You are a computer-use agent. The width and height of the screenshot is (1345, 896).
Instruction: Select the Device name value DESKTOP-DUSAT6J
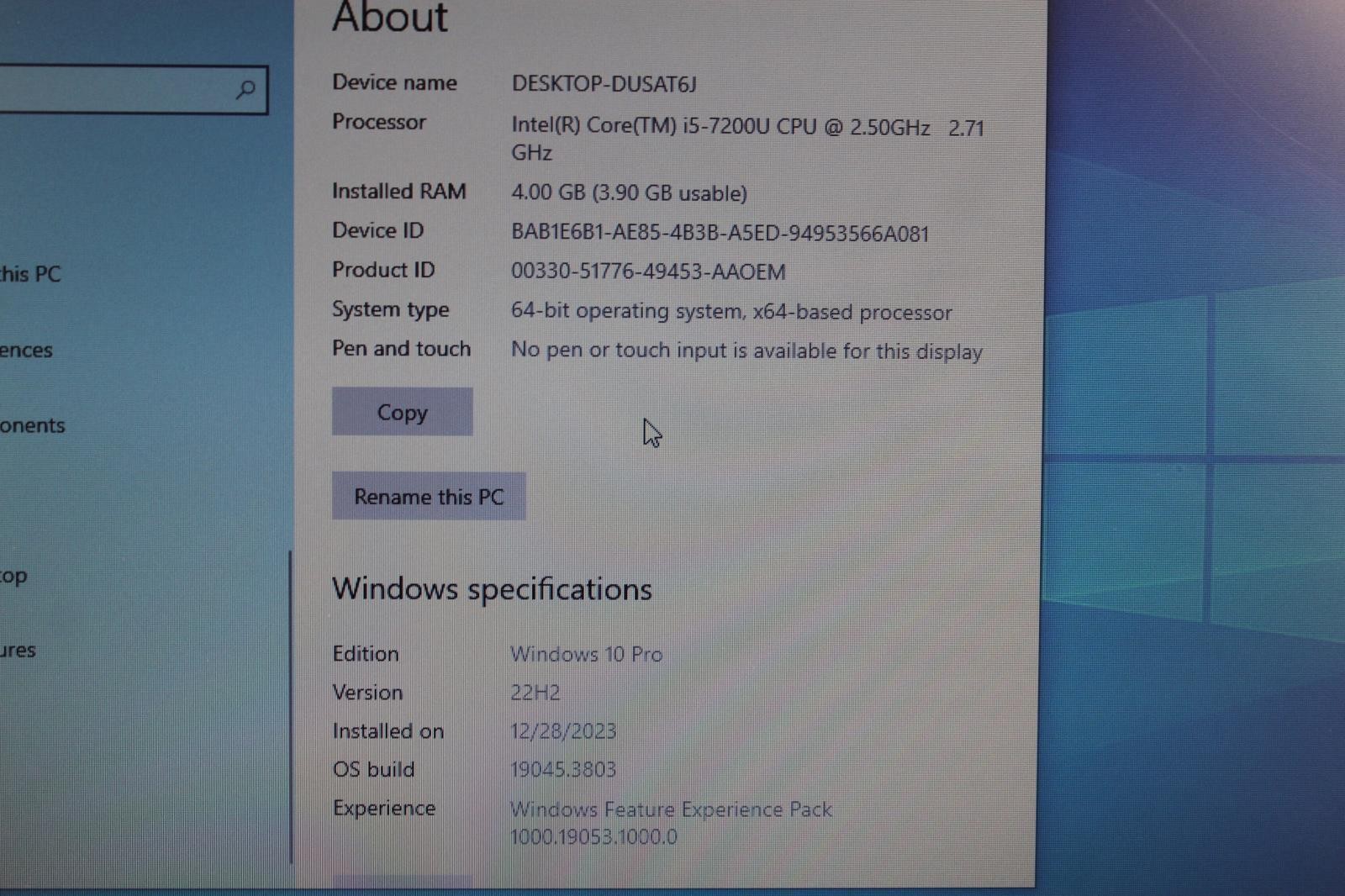tap(604, 84)
